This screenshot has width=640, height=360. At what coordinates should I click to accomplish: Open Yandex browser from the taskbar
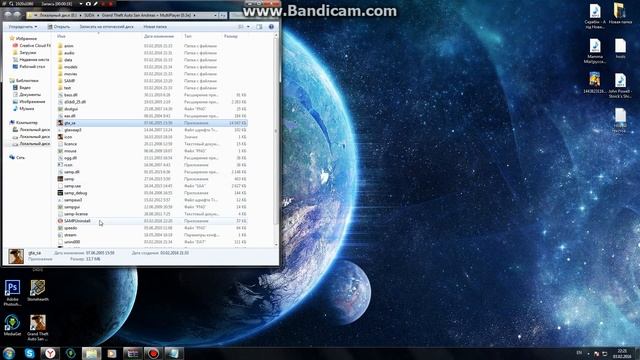click(x=50, y=353)
